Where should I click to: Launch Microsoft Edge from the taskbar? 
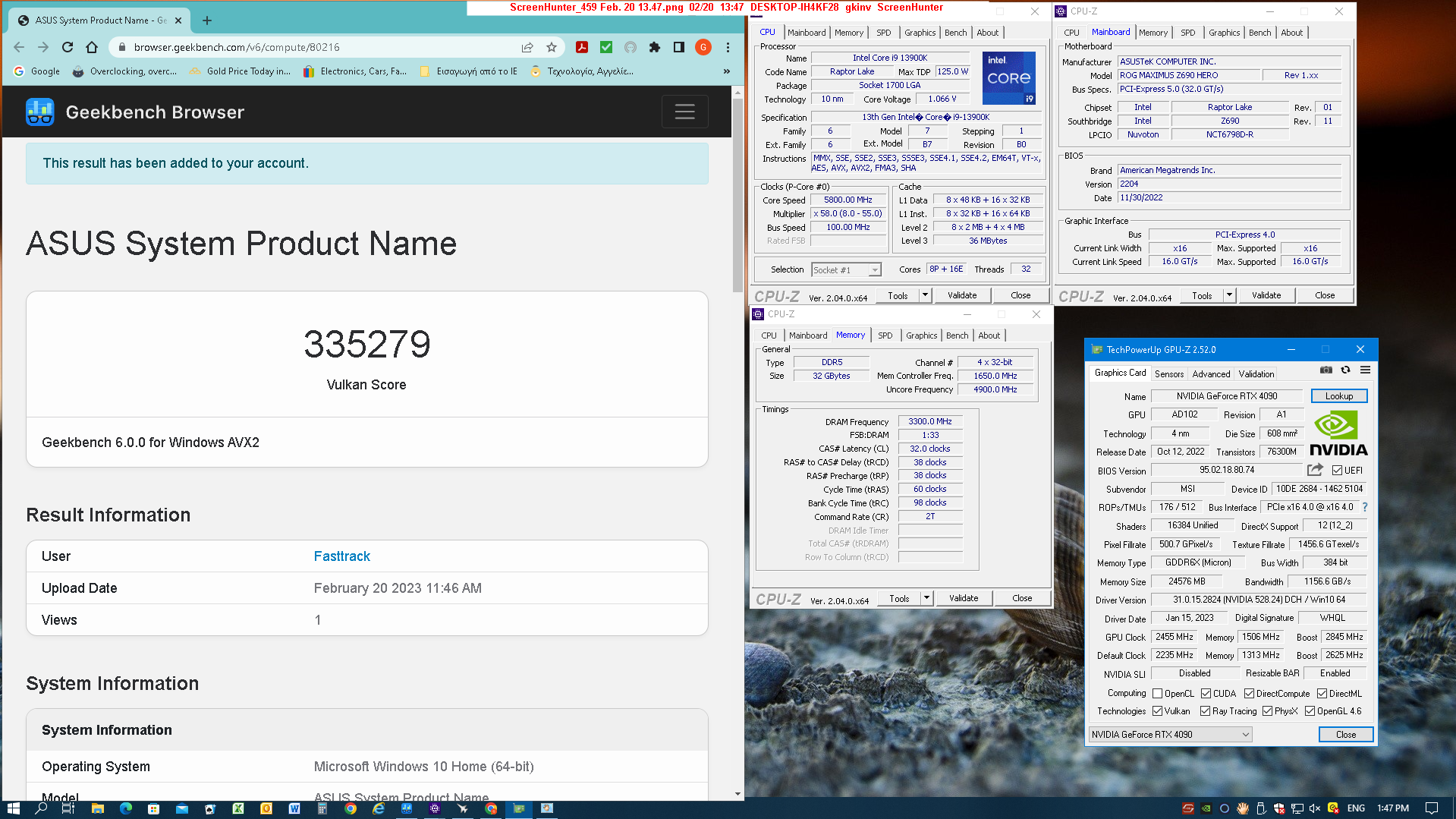click(x=126, y=808)
